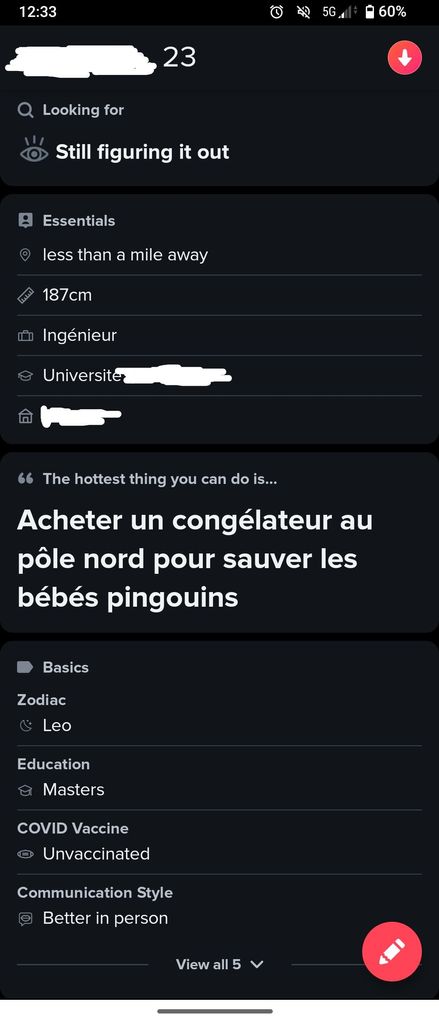Tap the Acheter un congélateur prompt answer

tap(195, 559)
